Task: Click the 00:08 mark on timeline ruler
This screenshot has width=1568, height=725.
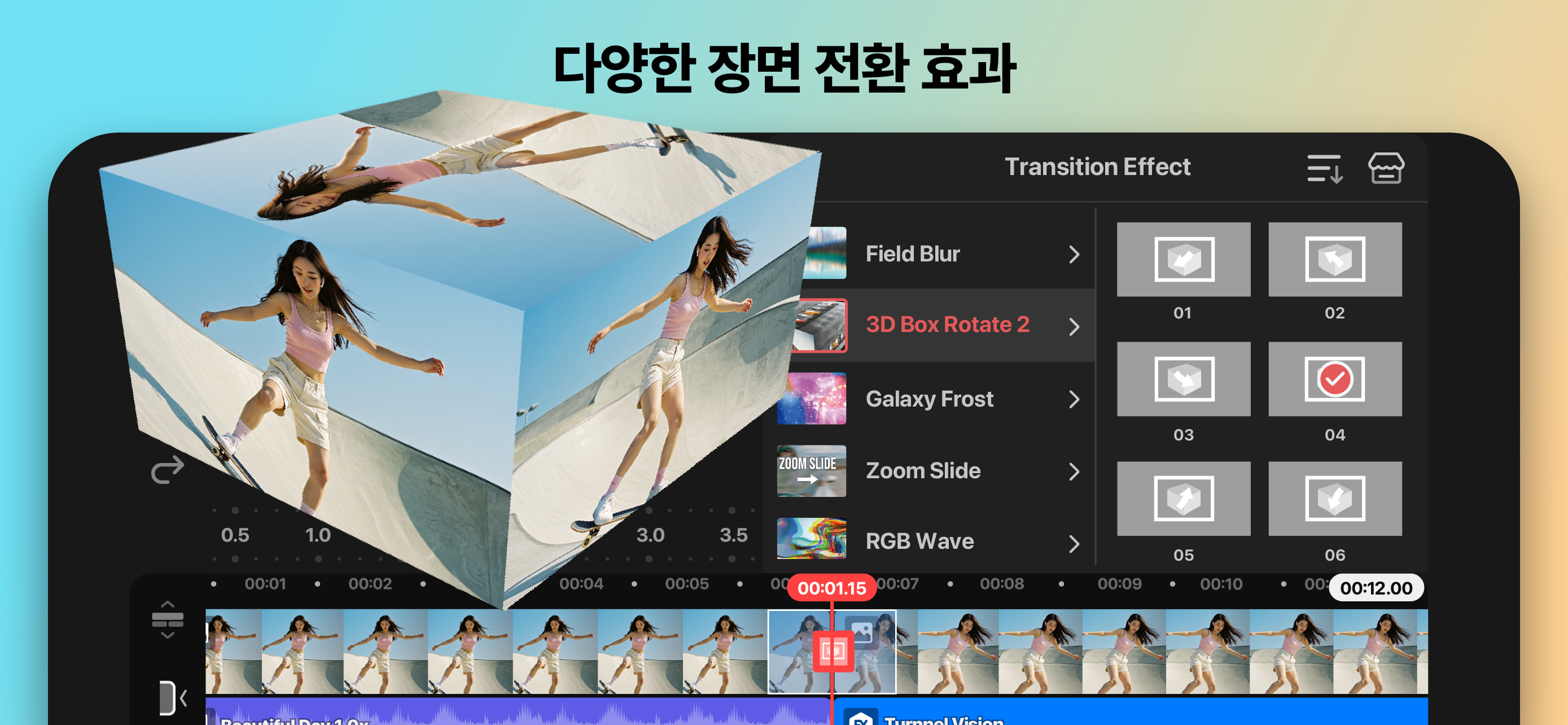Action: (x=1002, y=584)
